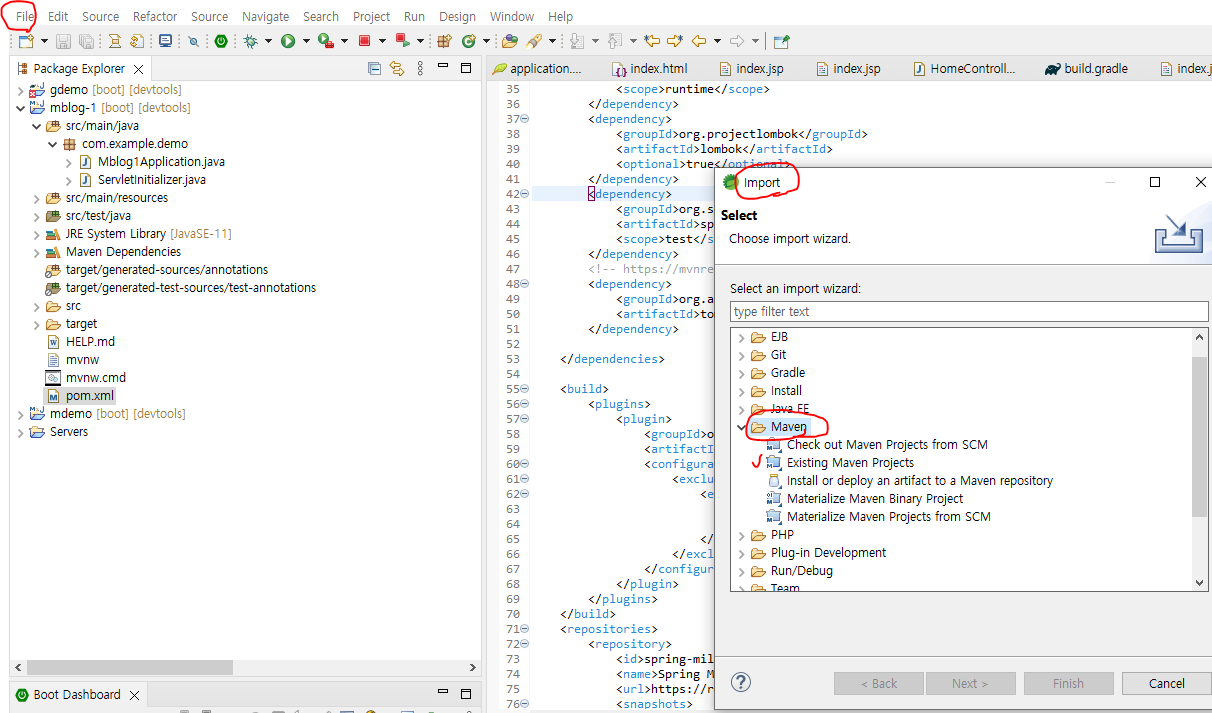Click the Boot Dashboard green power toolbar icon
The height and width of the screenshot is (713, 1212).
[x=221, y=41]
